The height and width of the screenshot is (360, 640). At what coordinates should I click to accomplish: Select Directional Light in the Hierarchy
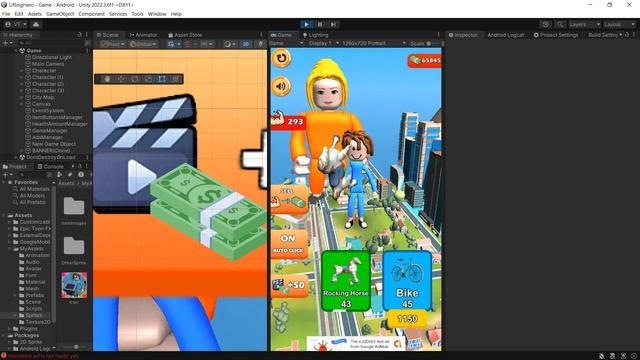click(52, 58)
